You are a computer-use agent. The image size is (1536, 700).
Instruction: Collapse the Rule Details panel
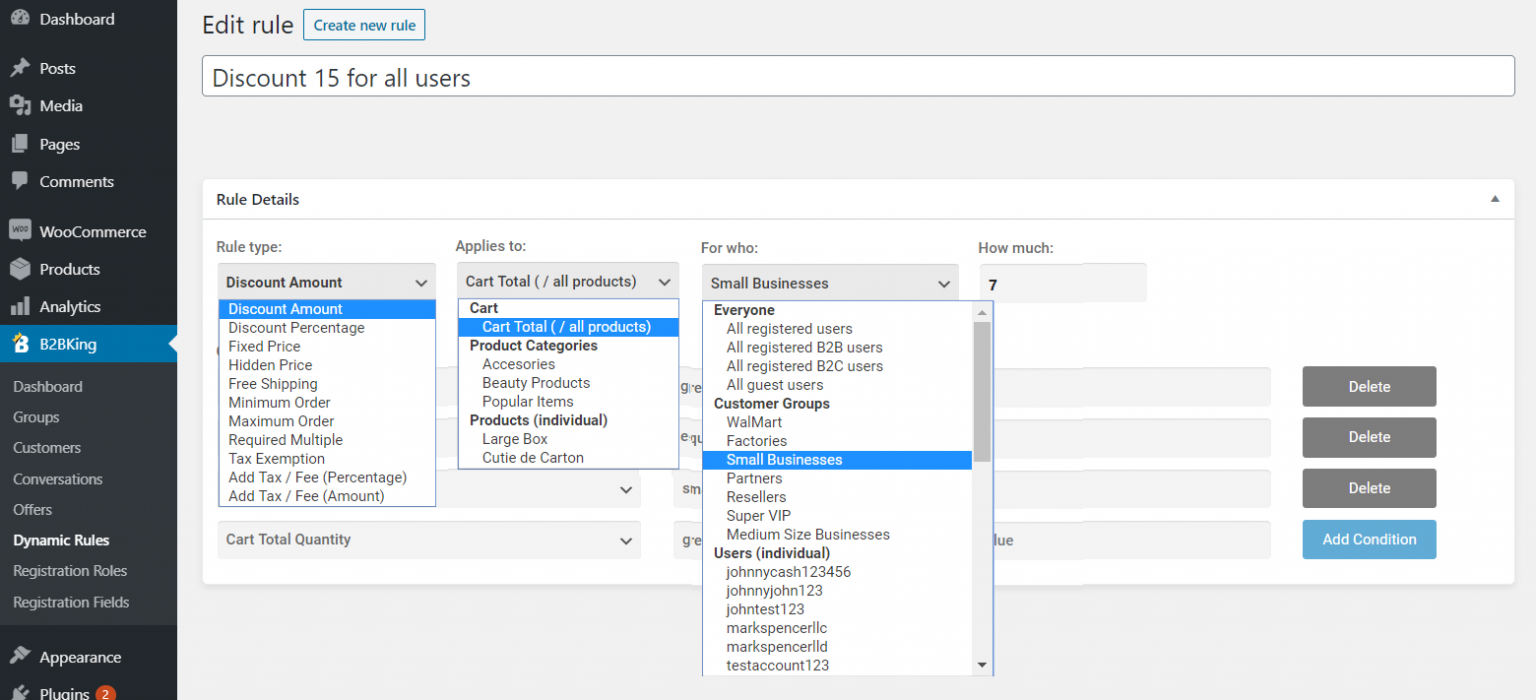pyautogui.click(x=1495, y=199)
